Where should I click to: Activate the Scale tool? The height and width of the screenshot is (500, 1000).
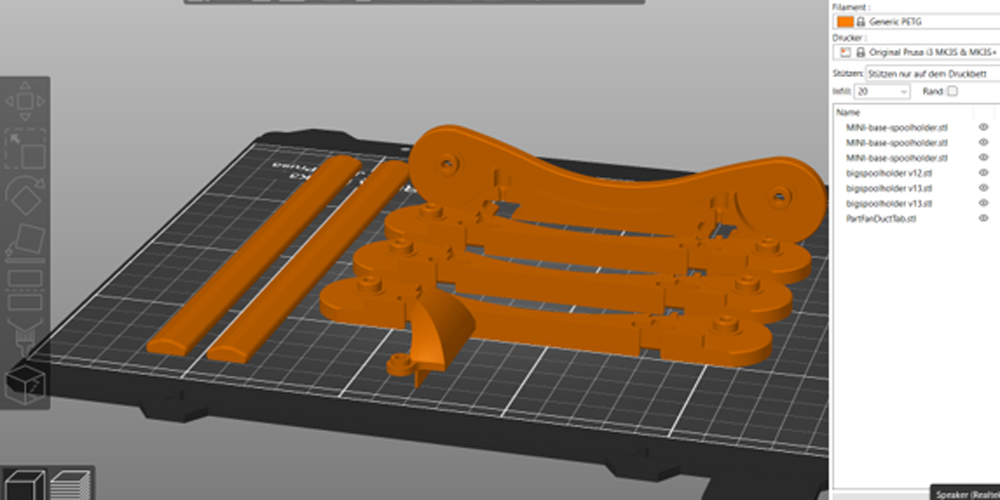[x=26, y=149]
